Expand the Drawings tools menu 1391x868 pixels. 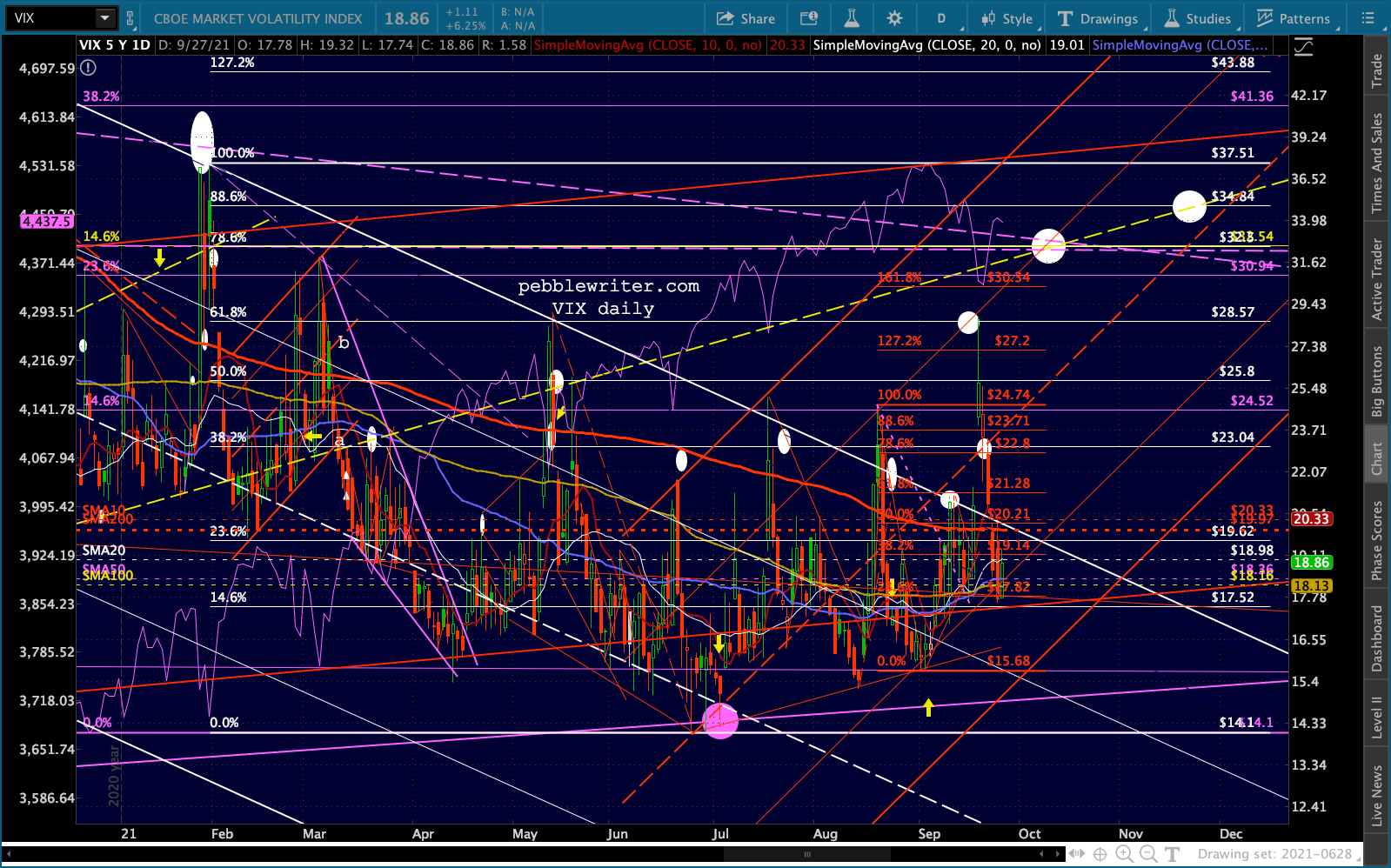(1098, 18)
